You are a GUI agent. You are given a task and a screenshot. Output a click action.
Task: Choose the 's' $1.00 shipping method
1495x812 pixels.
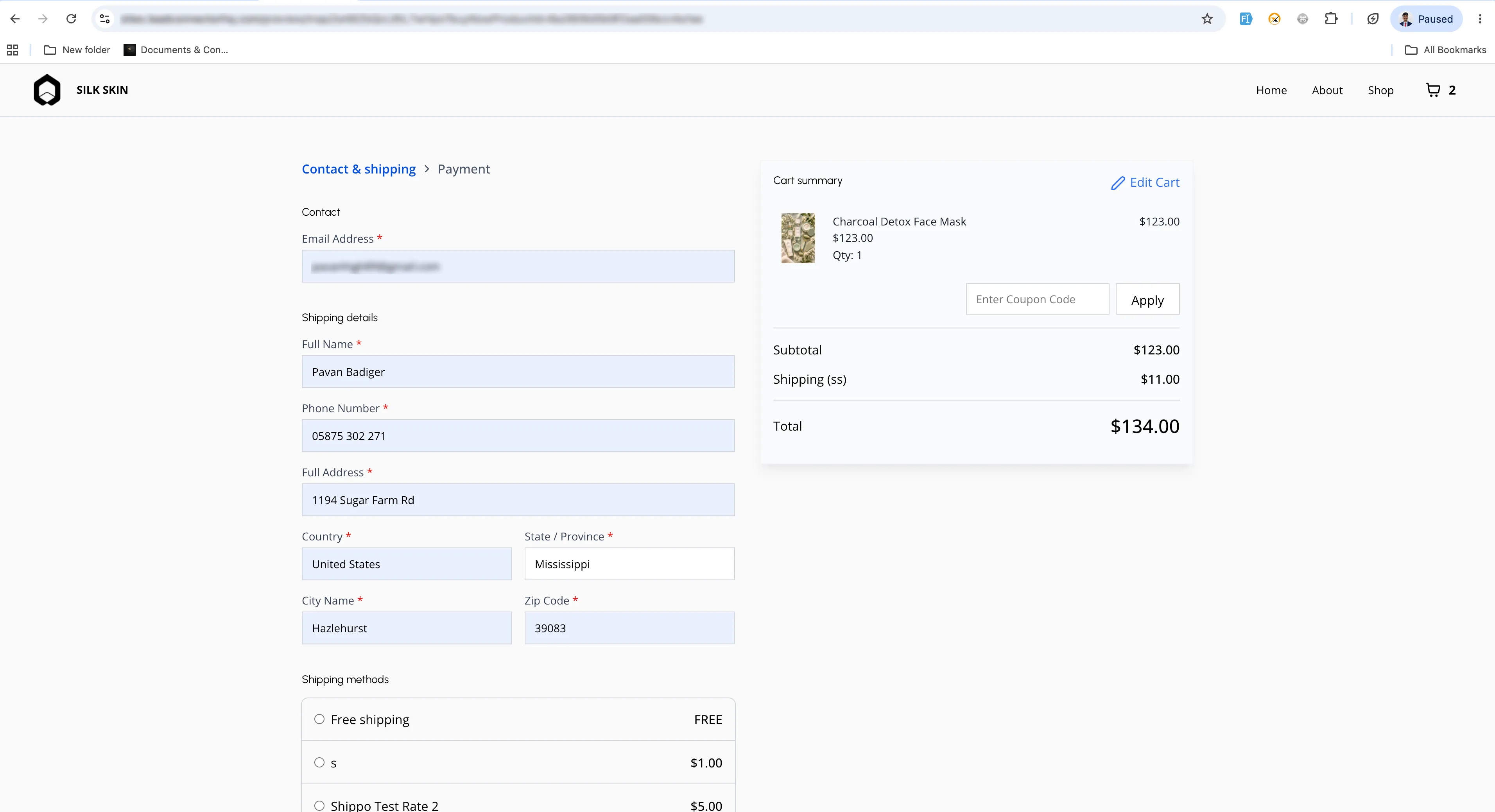tap(518, 763)
